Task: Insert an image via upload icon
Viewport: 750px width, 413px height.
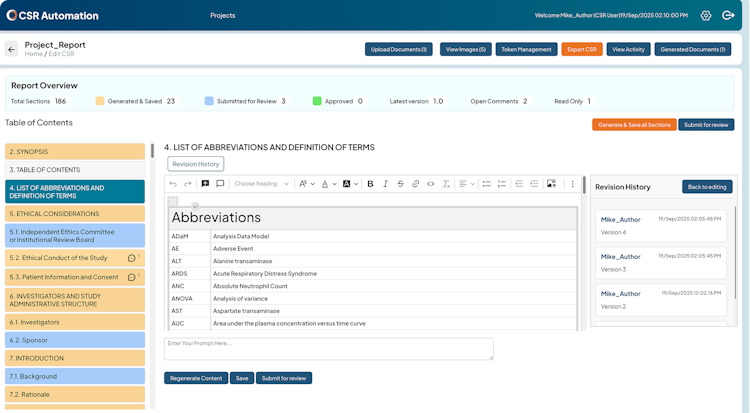Action: 551,184
